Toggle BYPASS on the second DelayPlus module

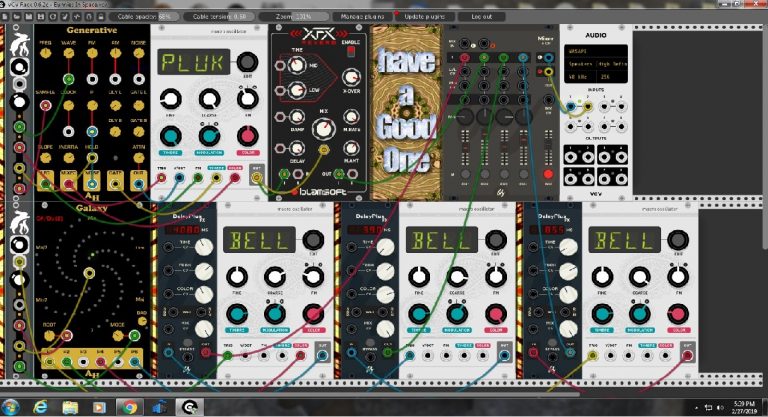[x=370, y=344]
